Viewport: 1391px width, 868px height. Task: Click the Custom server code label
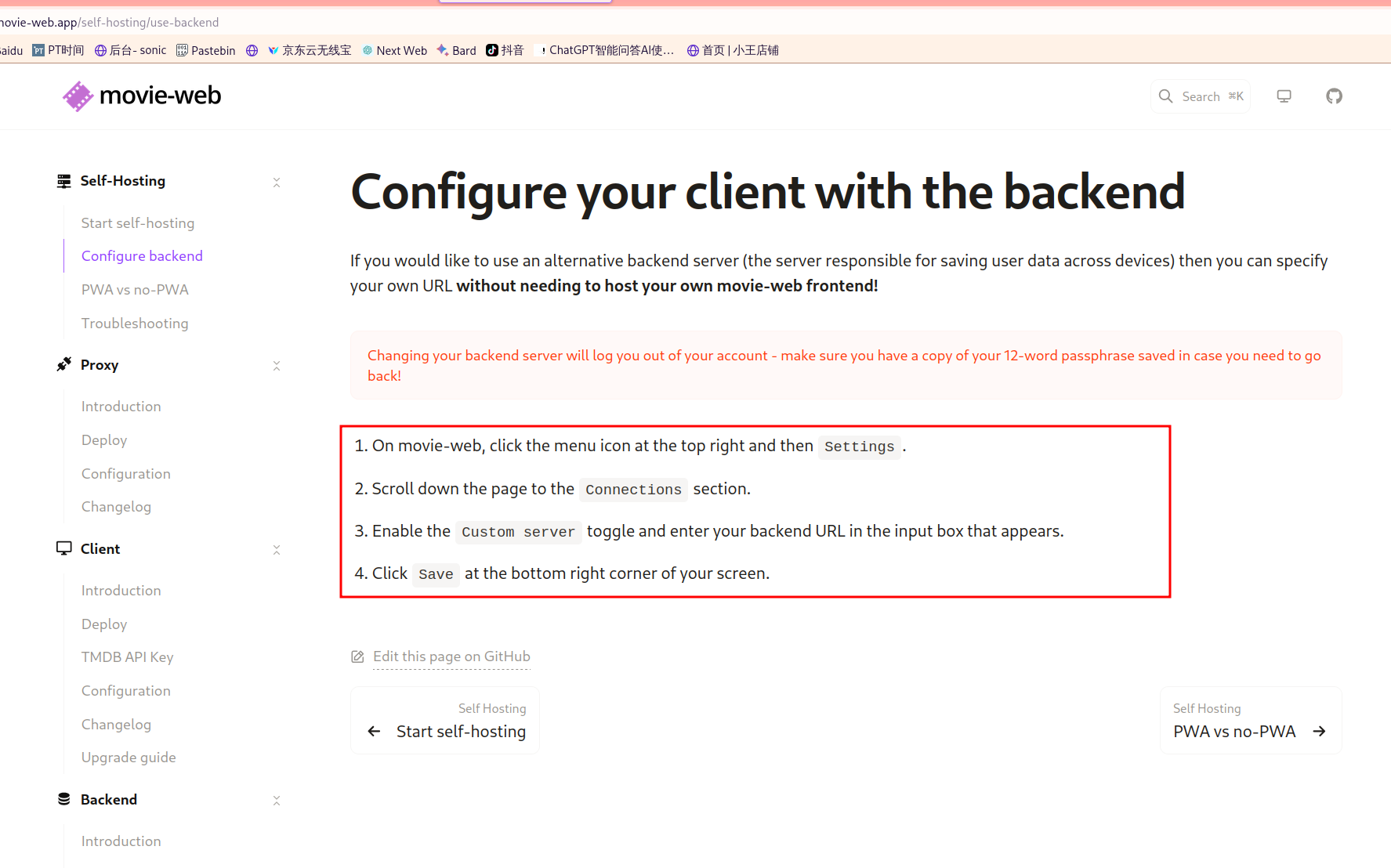click(x=518, y=532)
